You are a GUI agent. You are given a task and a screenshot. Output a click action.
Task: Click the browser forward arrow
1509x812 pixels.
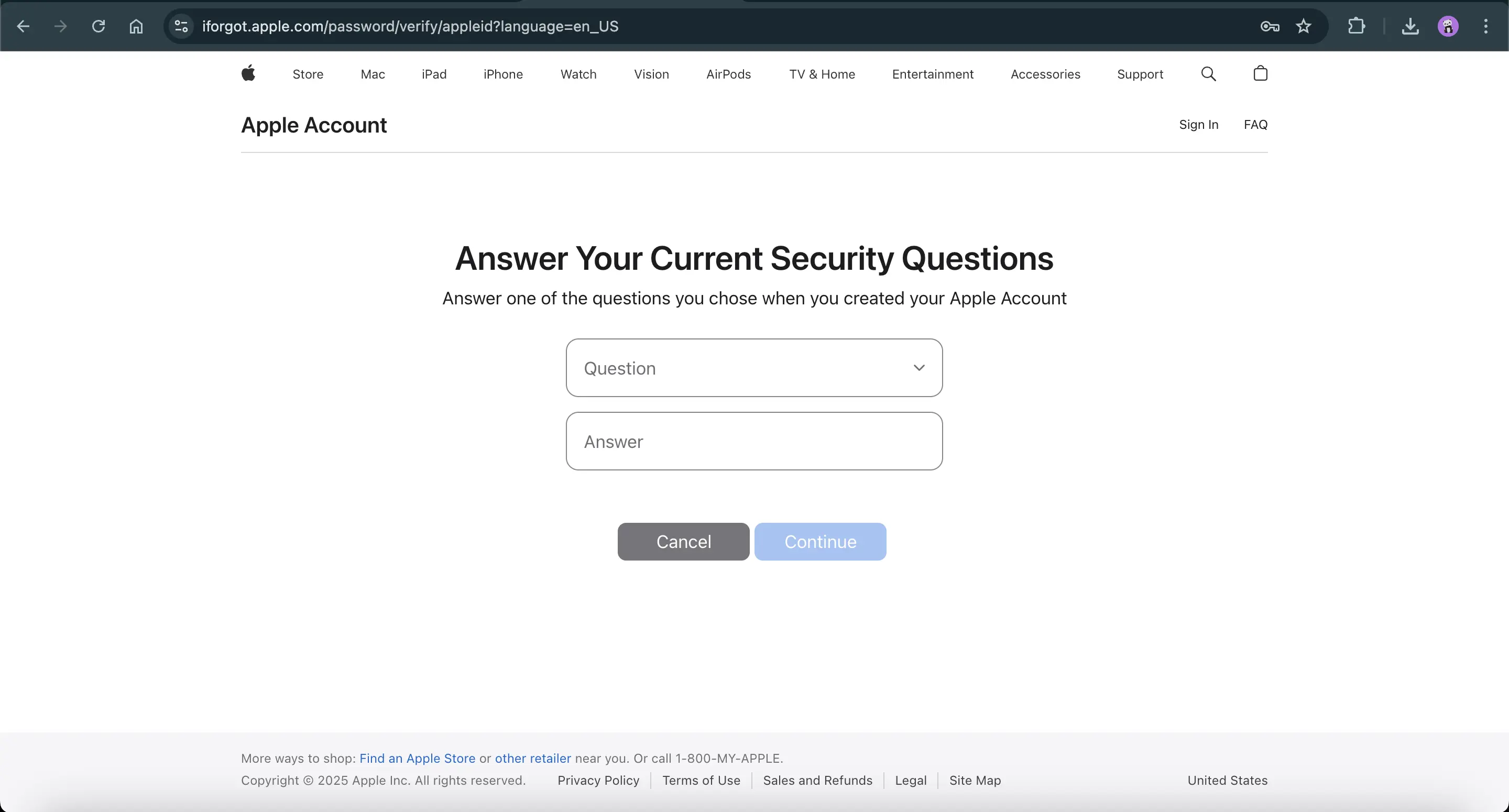click(x=60, y=26)
